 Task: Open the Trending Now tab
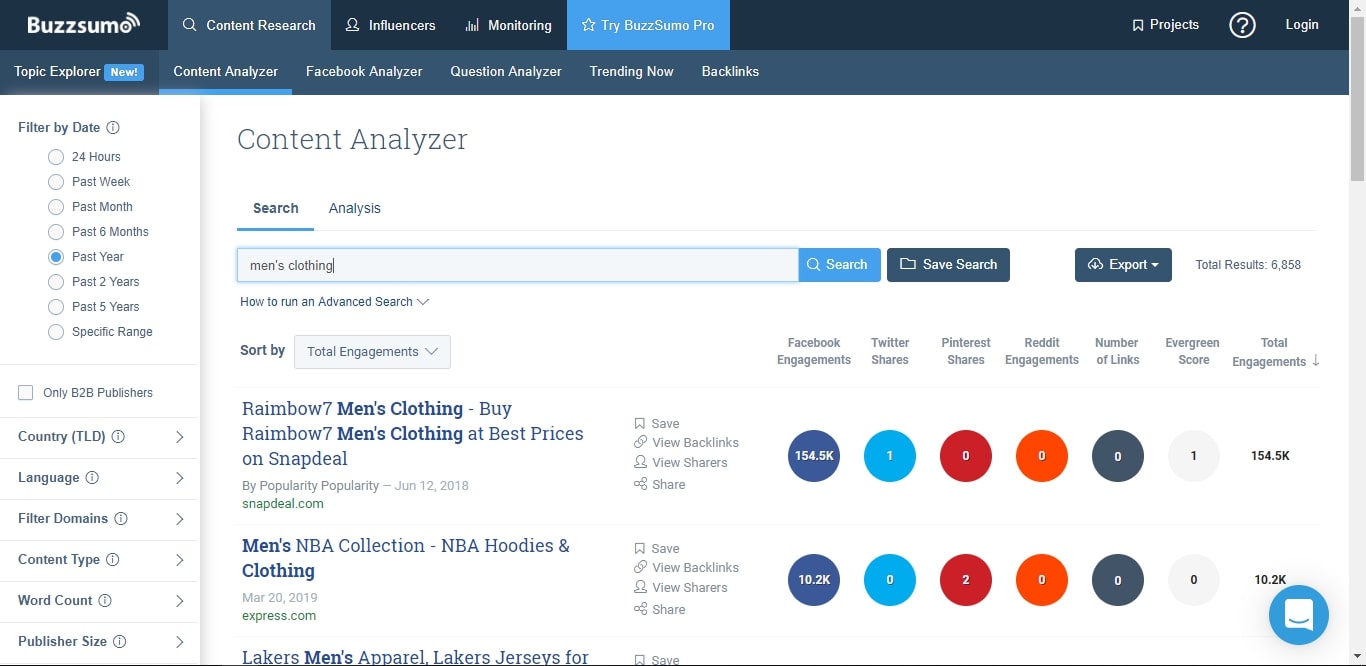tap(631, 72)
